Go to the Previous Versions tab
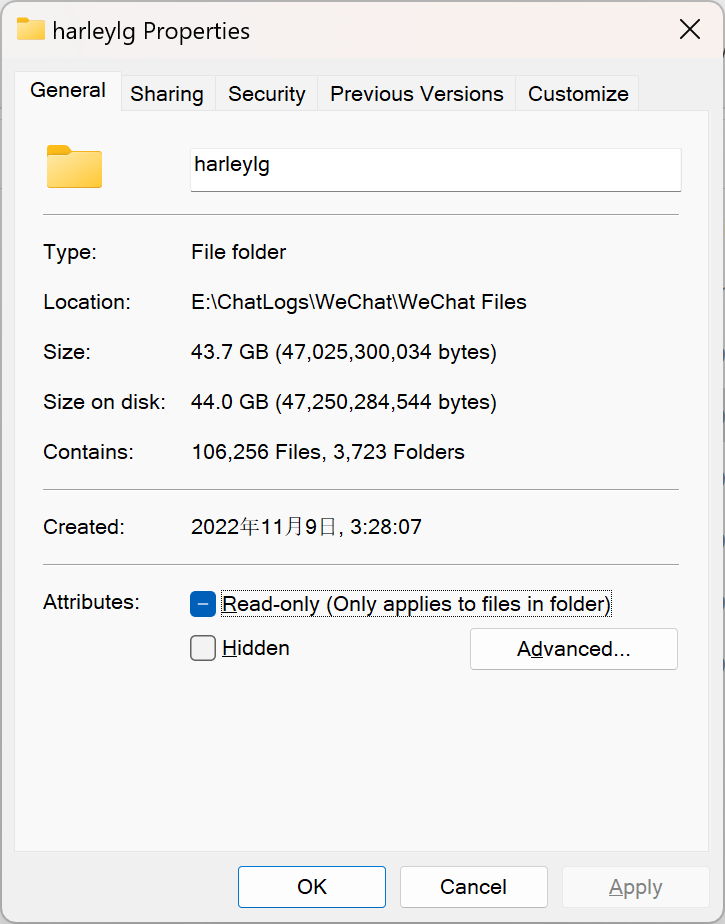Screen dimensions: 725x924 pos(416,94)
